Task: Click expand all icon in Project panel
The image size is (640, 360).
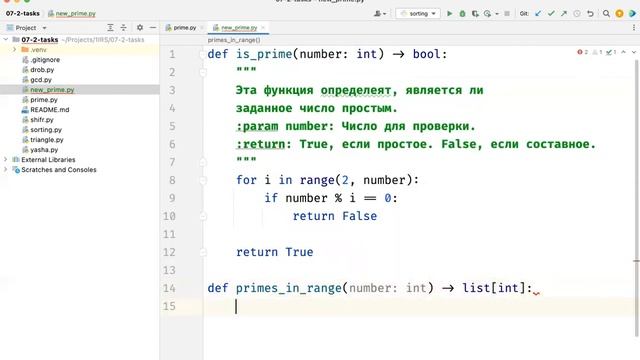Action: coord(110,28)
